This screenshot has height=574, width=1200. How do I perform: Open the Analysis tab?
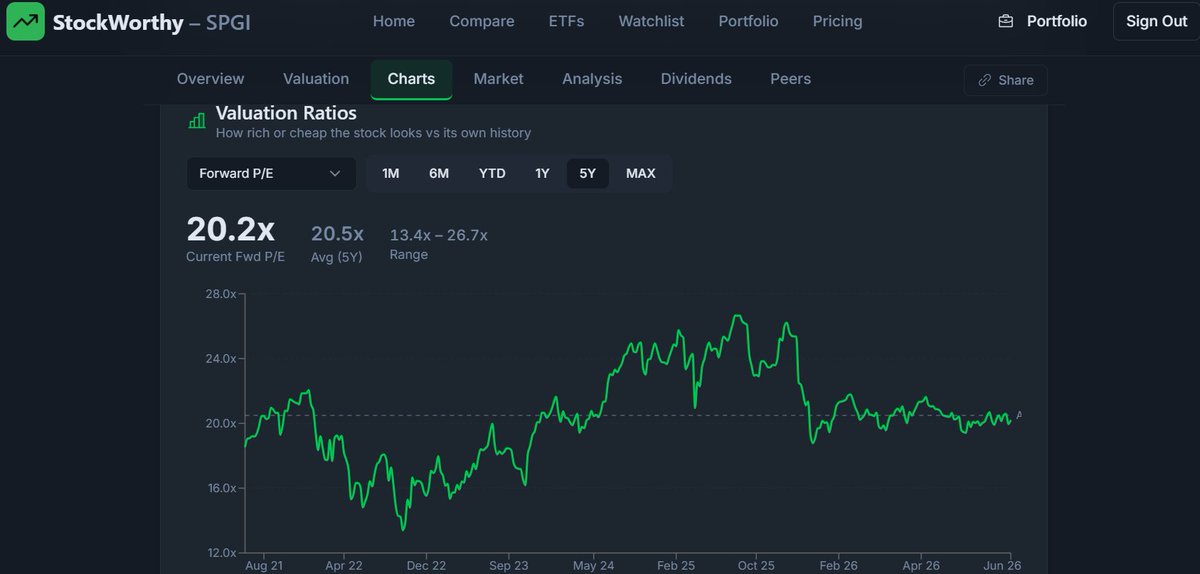tap(592, 79)
